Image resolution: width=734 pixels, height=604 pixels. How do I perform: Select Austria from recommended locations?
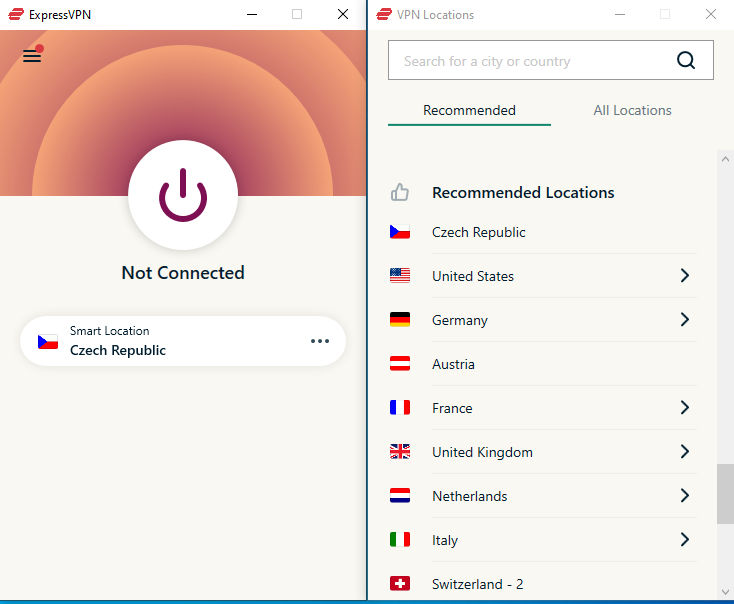point(453,364)
